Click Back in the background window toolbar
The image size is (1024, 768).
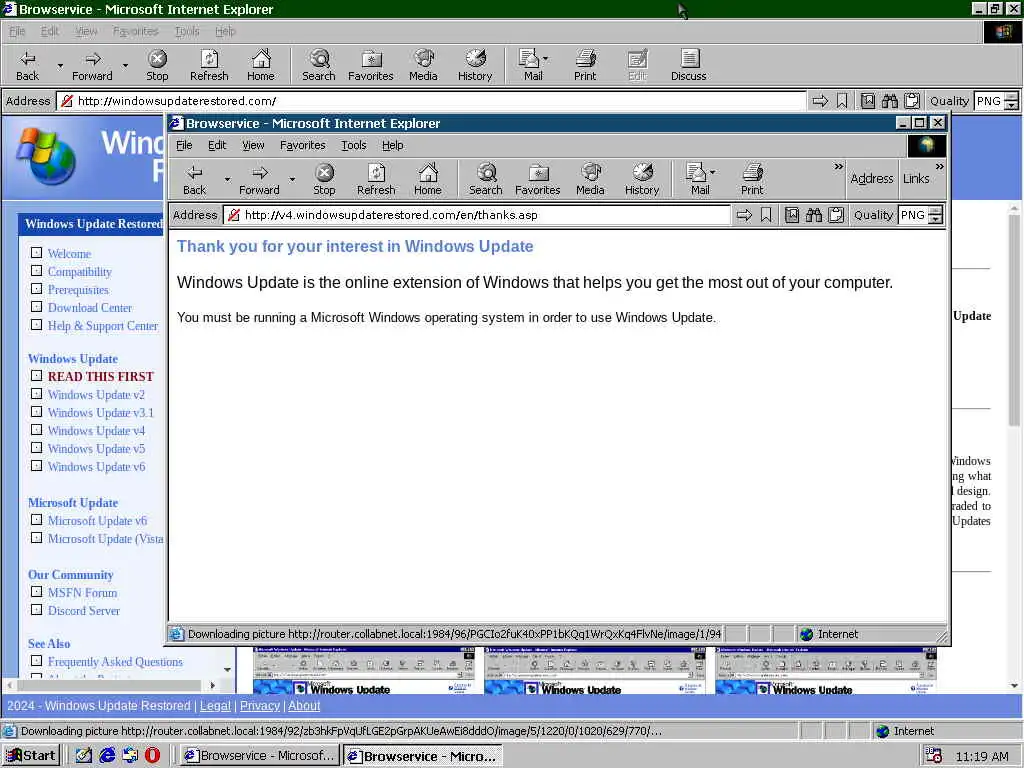[x=27, y=66]
